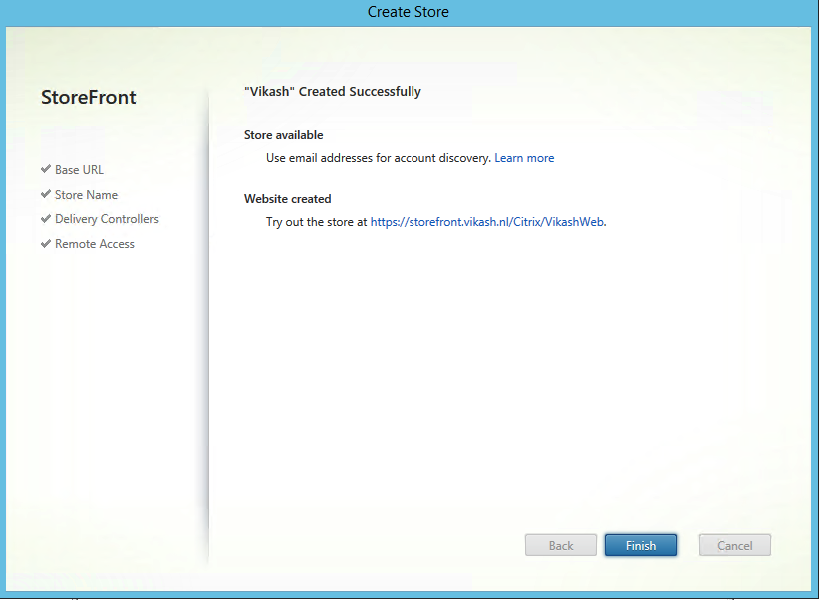Click the Back button
Screen dimensions: 819x600
(x=560, y=545)
